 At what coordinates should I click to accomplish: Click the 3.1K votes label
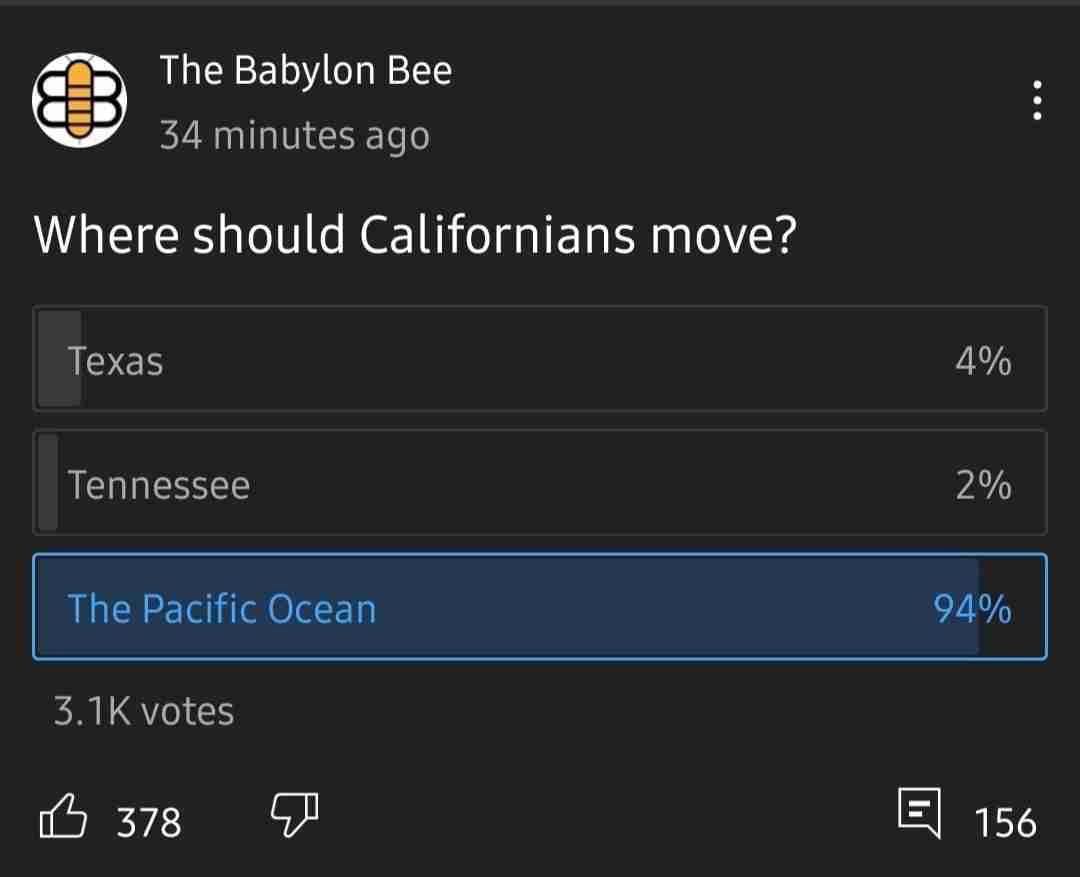(x=144, y=711)
